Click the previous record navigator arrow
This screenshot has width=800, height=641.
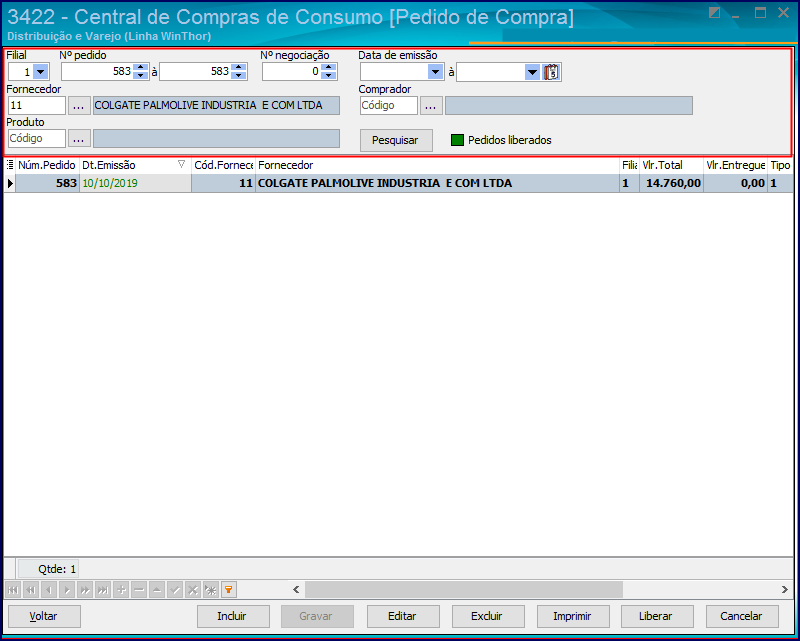point(49,590)
